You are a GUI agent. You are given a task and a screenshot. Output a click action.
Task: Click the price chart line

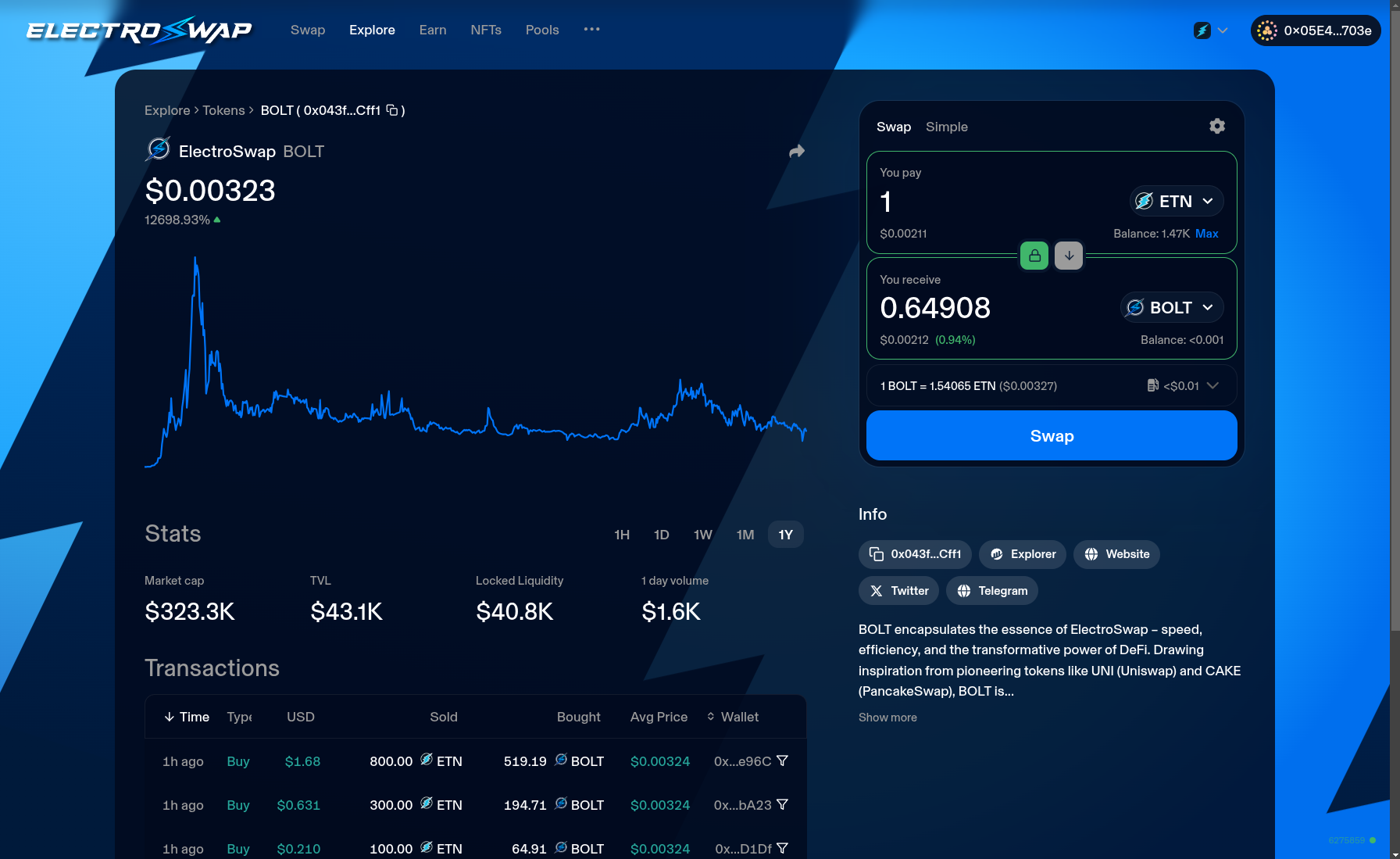click(x=475, y=361)
